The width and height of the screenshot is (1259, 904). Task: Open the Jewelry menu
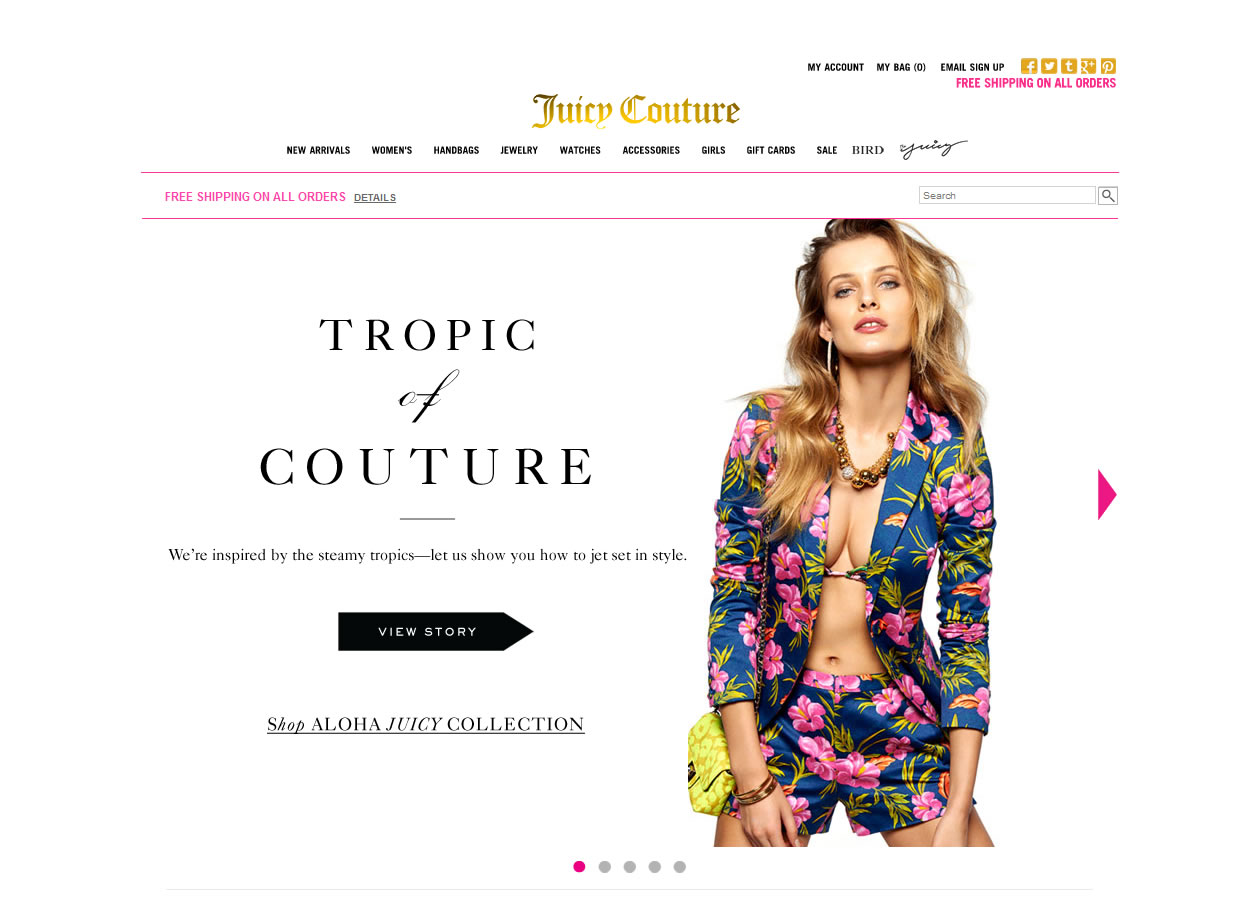click(x=519, y=151)
